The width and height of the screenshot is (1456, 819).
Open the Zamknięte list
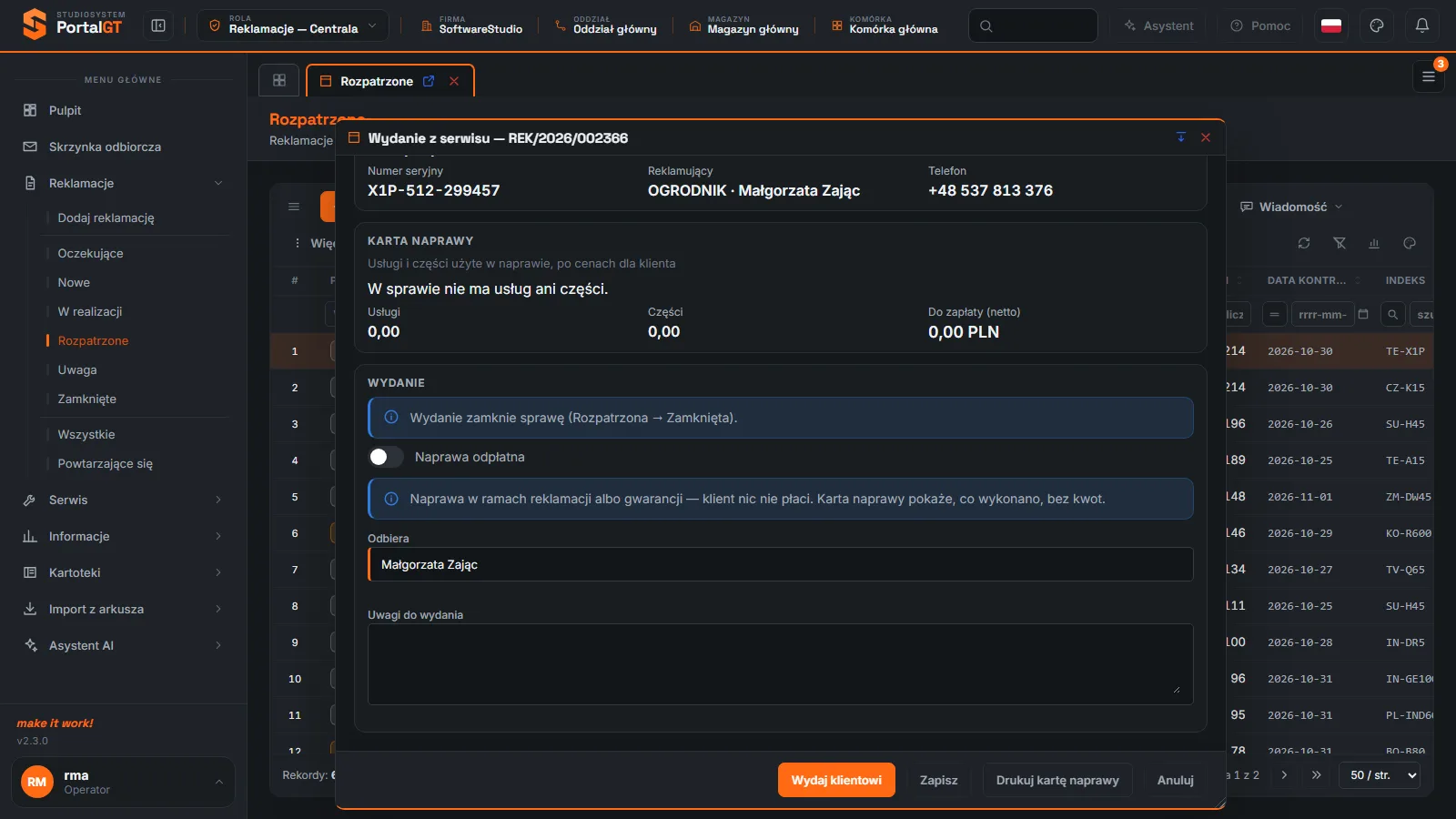point(86,399)
